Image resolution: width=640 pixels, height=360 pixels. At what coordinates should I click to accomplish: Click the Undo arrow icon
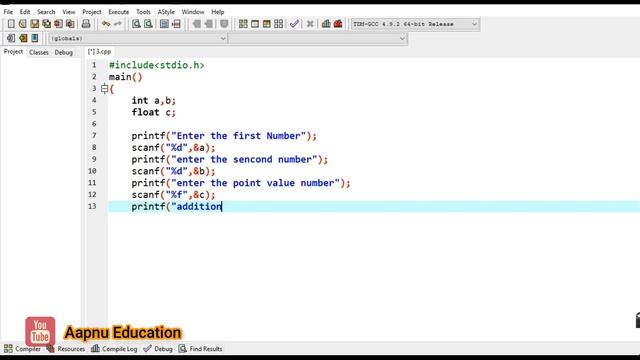pyautogui.click(x=106, y=24)
